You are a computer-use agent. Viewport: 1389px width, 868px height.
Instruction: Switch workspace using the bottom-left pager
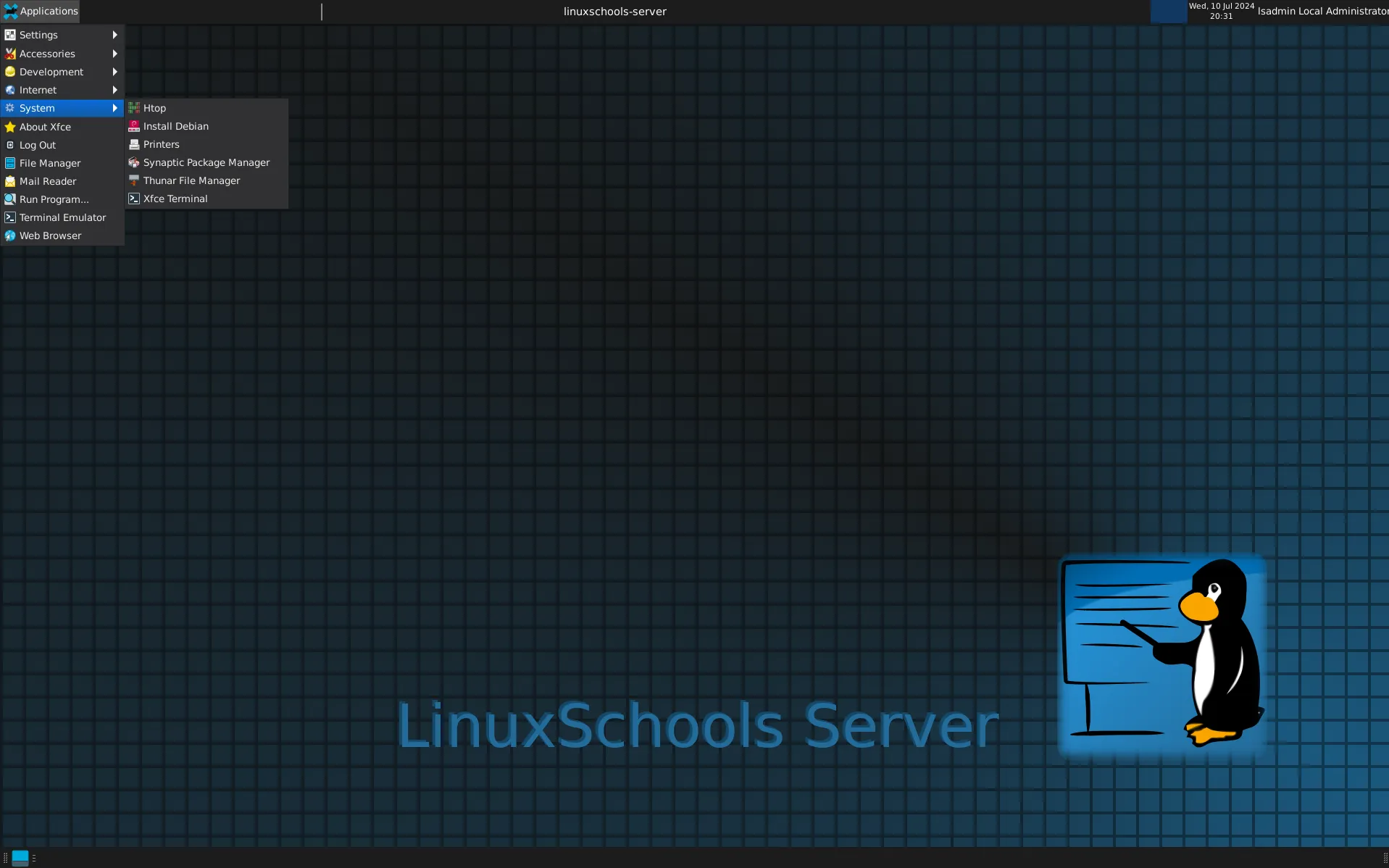point(20,857)
